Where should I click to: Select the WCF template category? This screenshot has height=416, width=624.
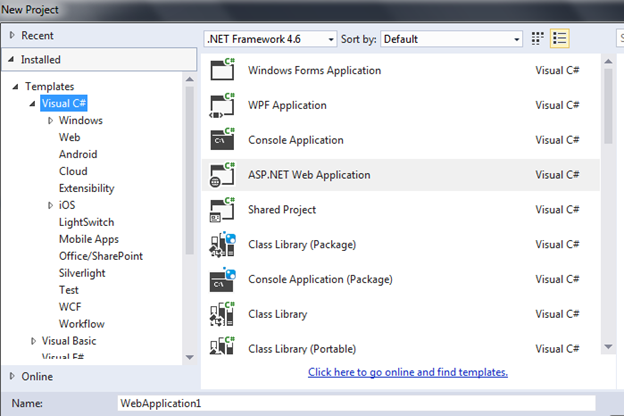pyautogui.click(x=70, y=307)
